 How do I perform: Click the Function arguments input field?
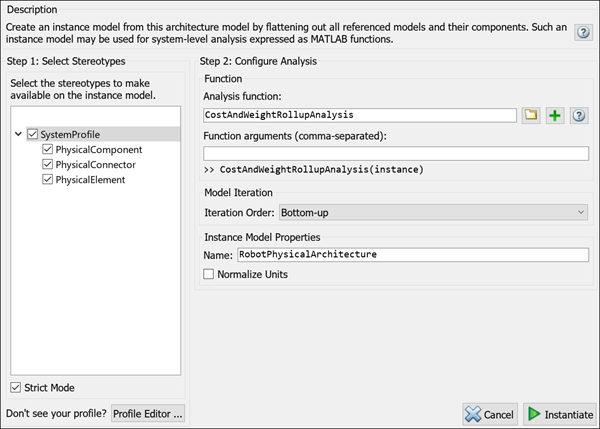point(395,154)
